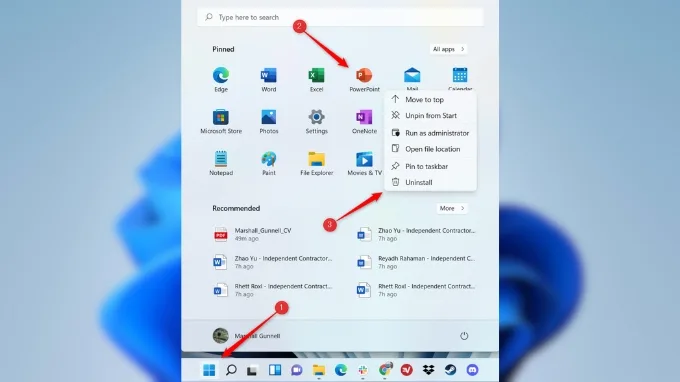Open Teams Chat on the taskbar
The width and height of the screenshot is (680, 382).
point(297,370)
